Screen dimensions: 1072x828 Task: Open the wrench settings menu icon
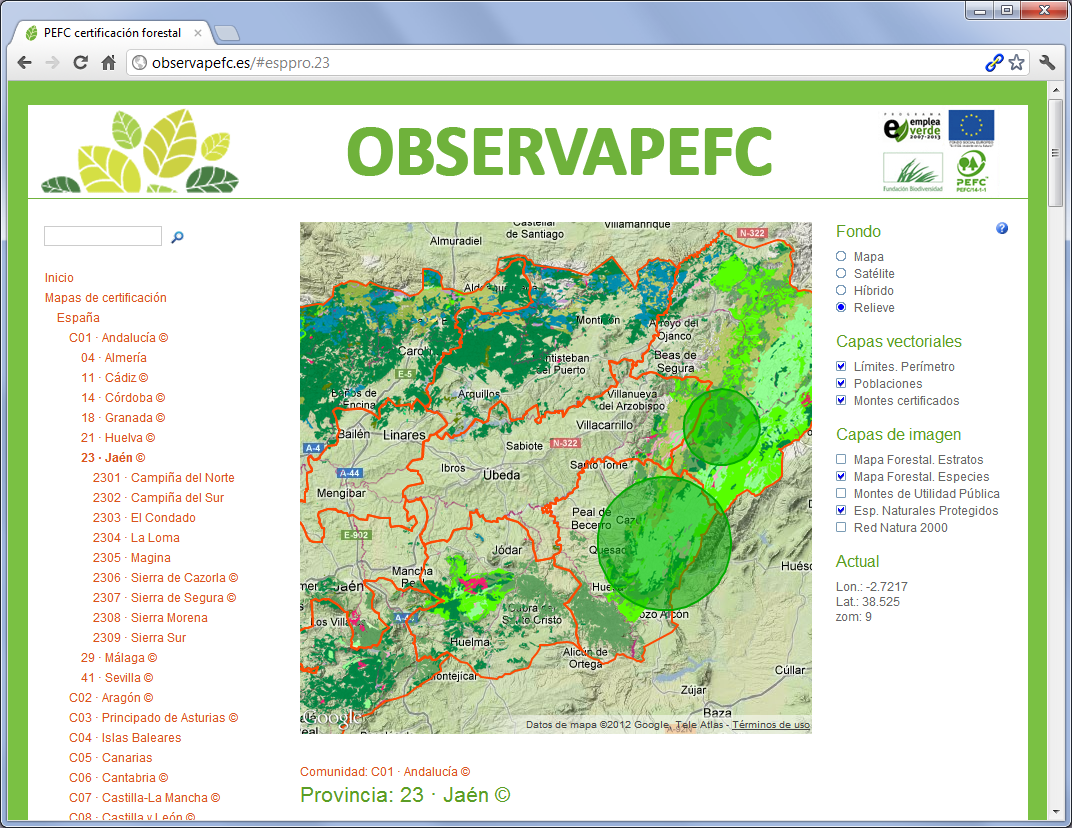[1048, 63]
